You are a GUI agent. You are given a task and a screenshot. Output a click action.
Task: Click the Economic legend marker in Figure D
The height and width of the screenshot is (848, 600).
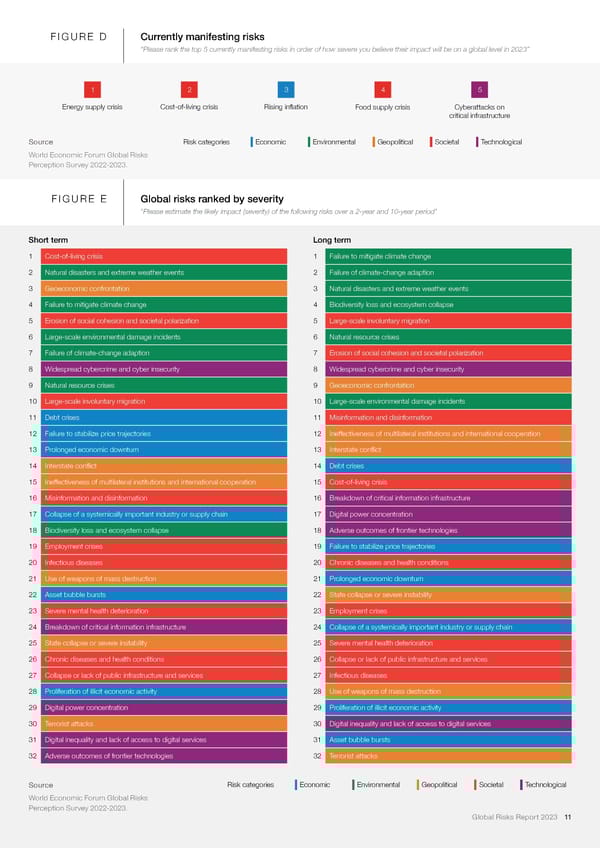click(252, 142)
